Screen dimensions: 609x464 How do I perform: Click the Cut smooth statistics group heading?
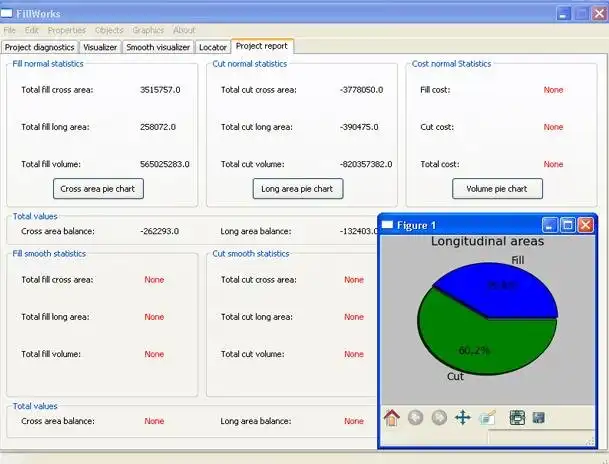(x=251, y=254)
